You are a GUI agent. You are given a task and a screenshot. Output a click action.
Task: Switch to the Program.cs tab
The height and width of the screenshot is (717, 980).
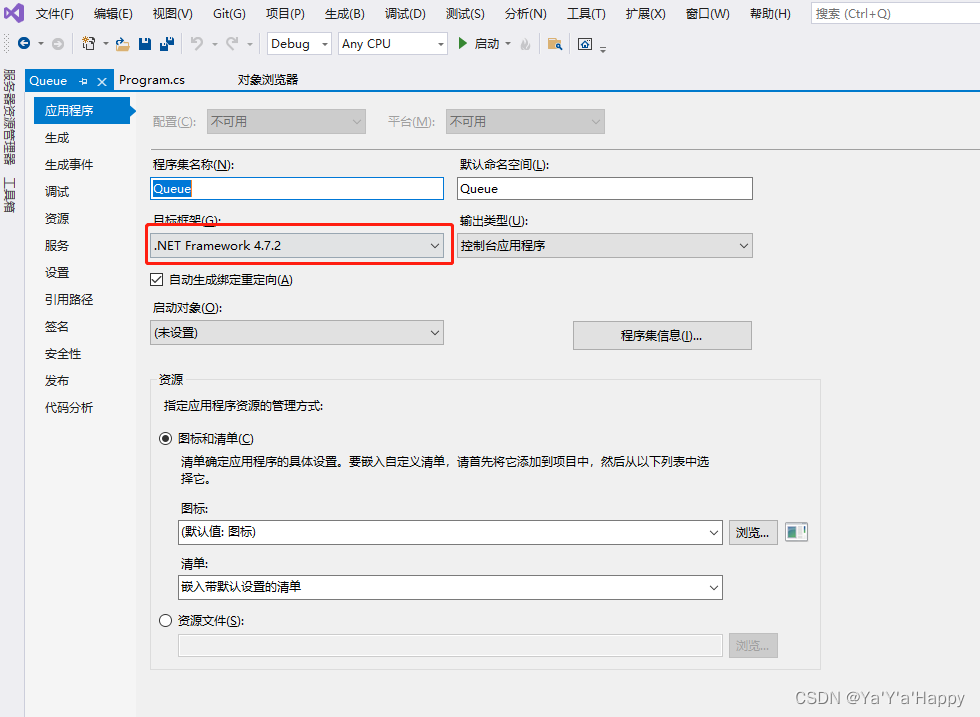pyautogui.click(x=152, y=80)
